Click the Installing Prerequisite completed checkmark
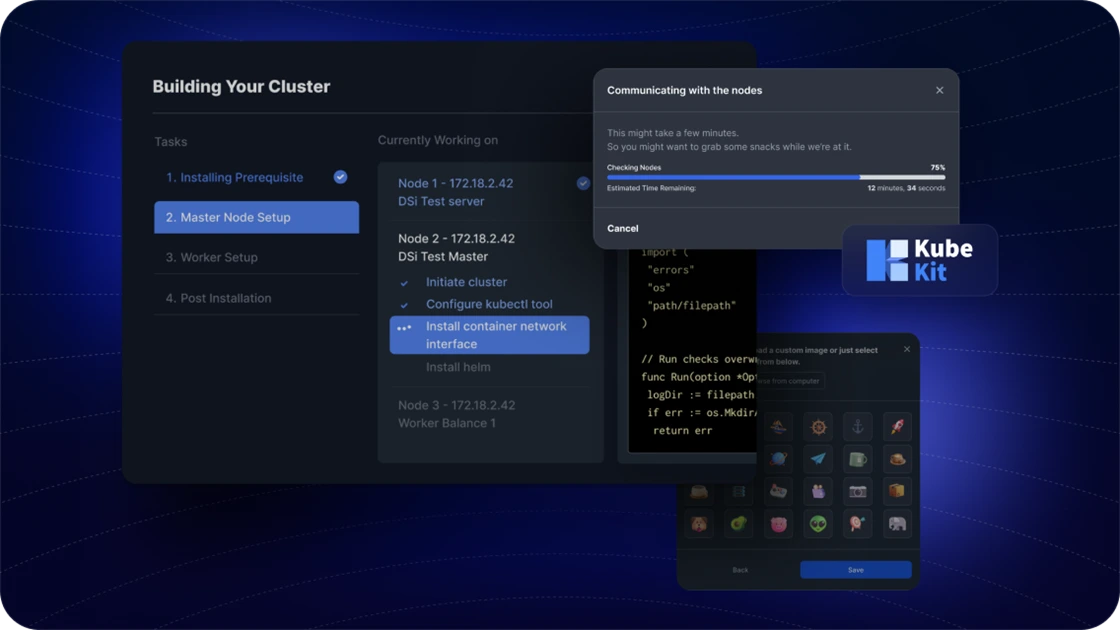Viewport: 1120px width, 630px height. tap(340, 177)
